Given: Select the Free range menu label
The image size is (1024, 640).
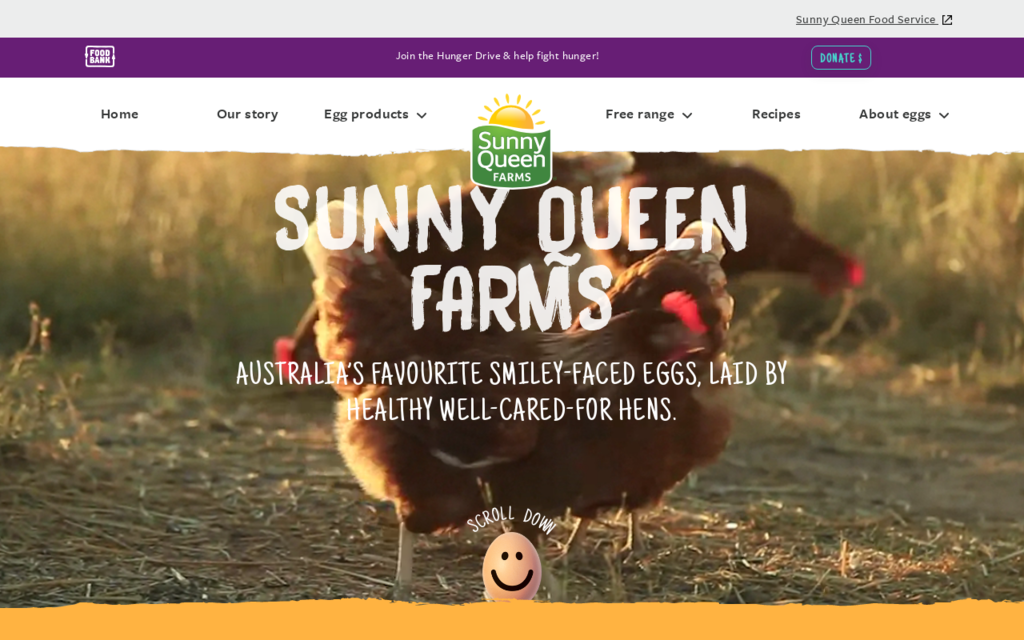Looking at the screenshot, I should click(640, 114).
